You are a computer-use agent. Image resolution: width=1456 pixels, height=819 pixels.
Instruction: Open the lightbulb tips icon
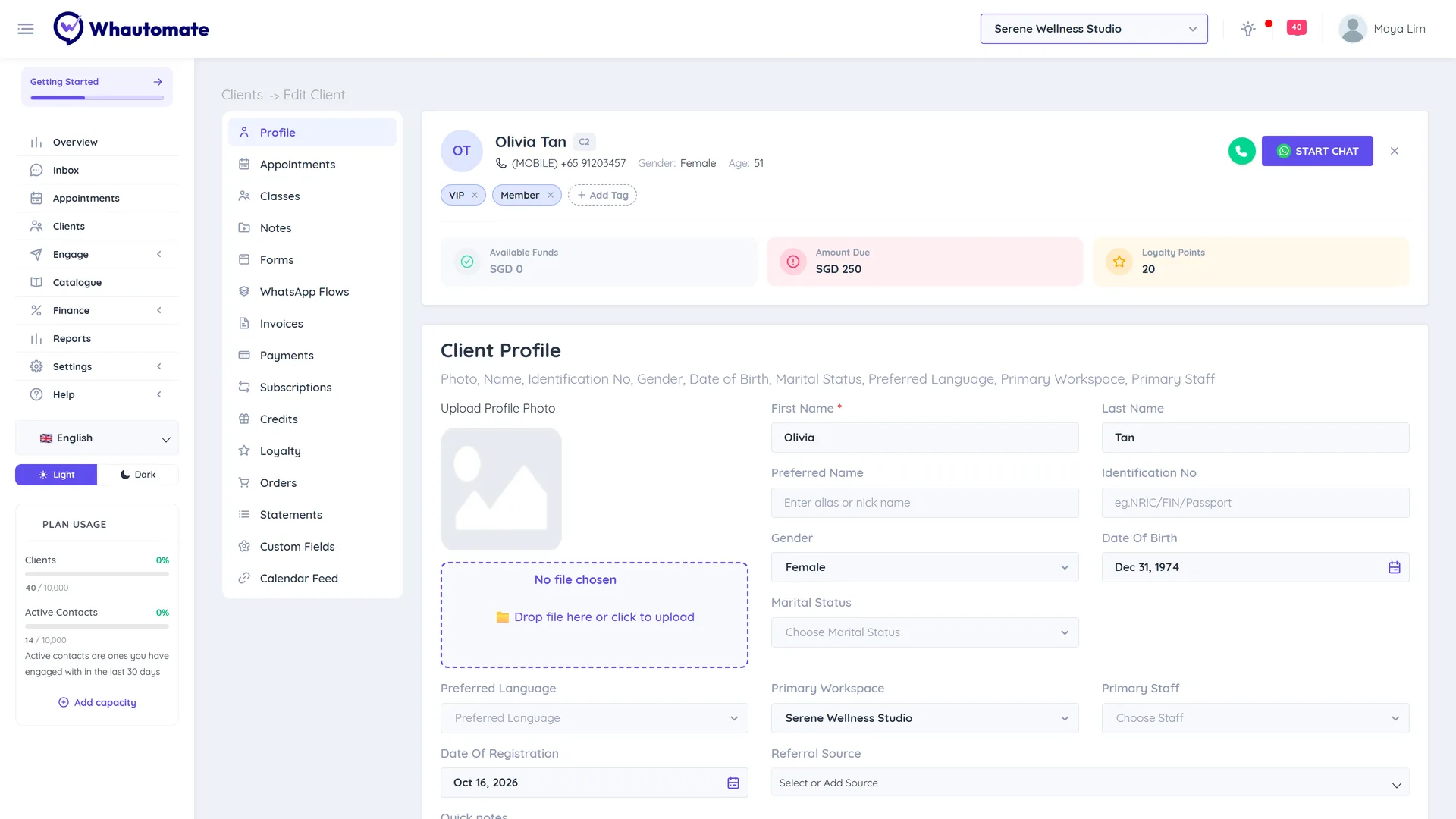(1248, 29)
